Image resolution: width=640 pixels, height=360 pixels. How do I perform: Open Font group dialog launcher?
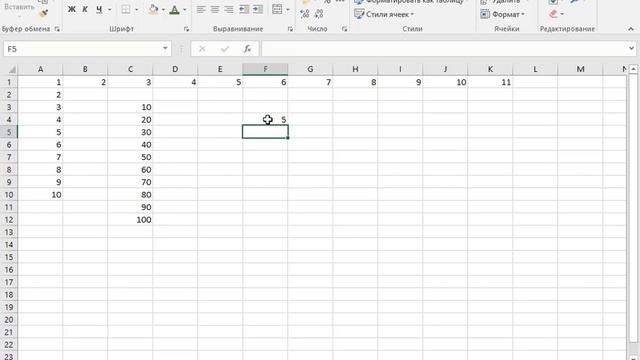pos(187,29)
